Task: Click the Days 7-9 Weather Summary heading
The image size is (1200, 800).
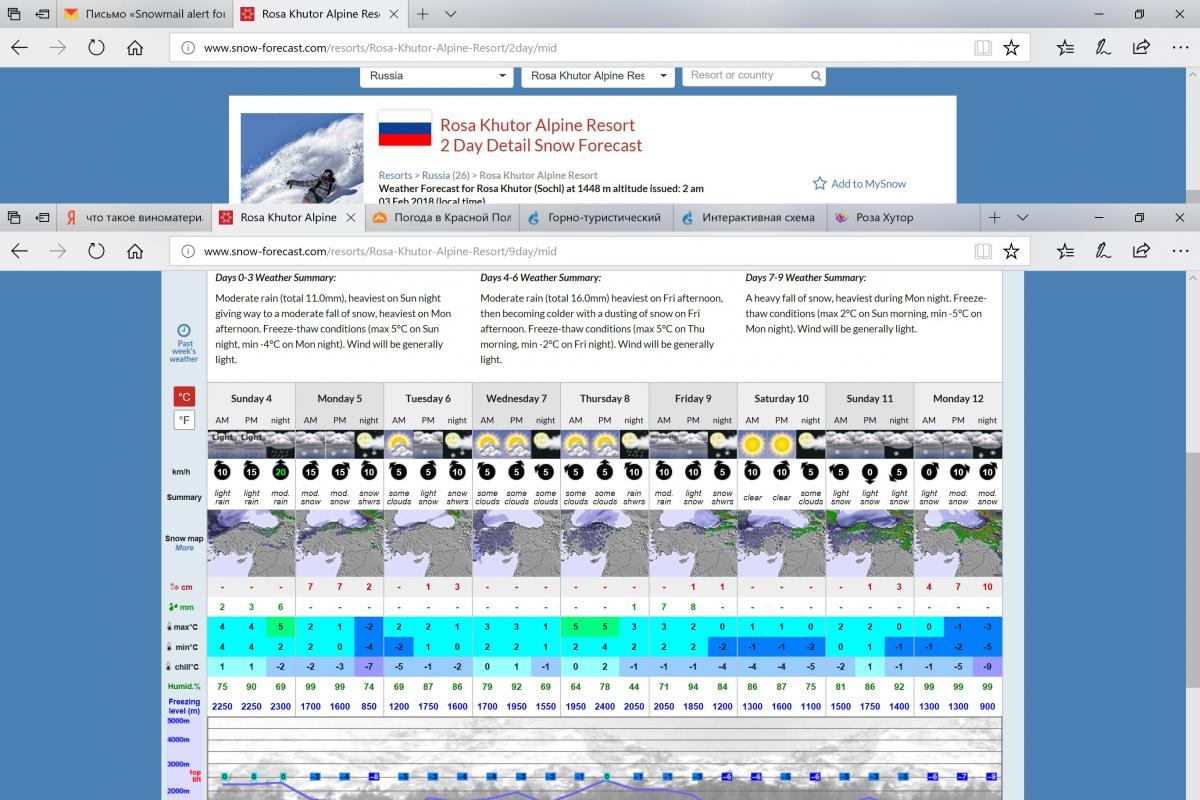Action: point(806,278)
